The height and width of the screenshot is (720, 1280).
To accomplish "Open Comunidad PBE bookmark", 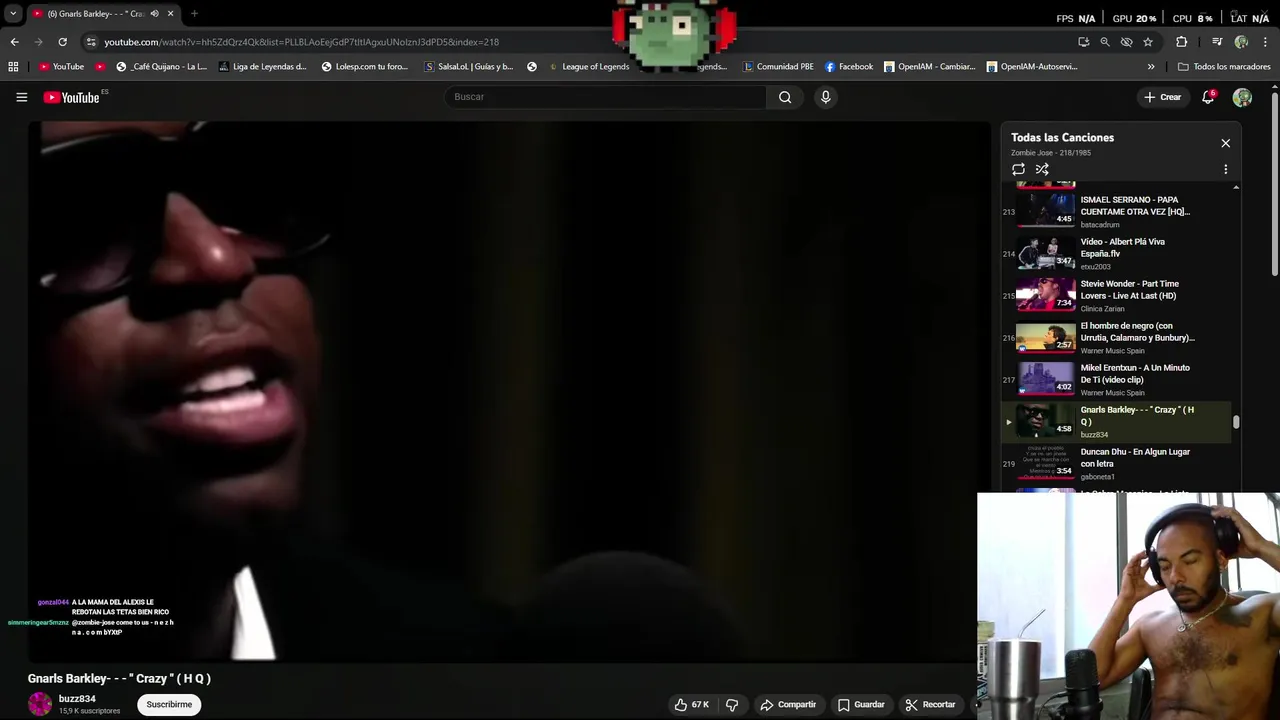I will [x=778, y=67].
